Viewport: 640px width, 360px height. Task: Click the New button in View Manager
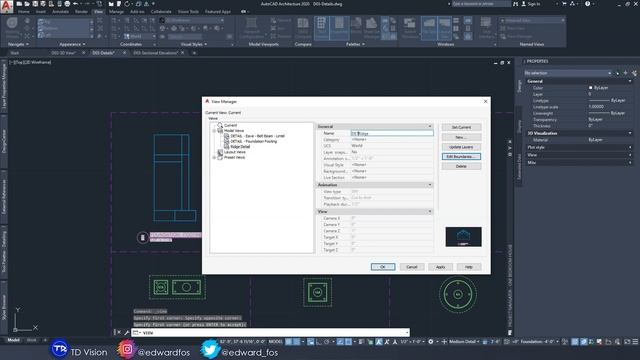(x=461, y=137)
